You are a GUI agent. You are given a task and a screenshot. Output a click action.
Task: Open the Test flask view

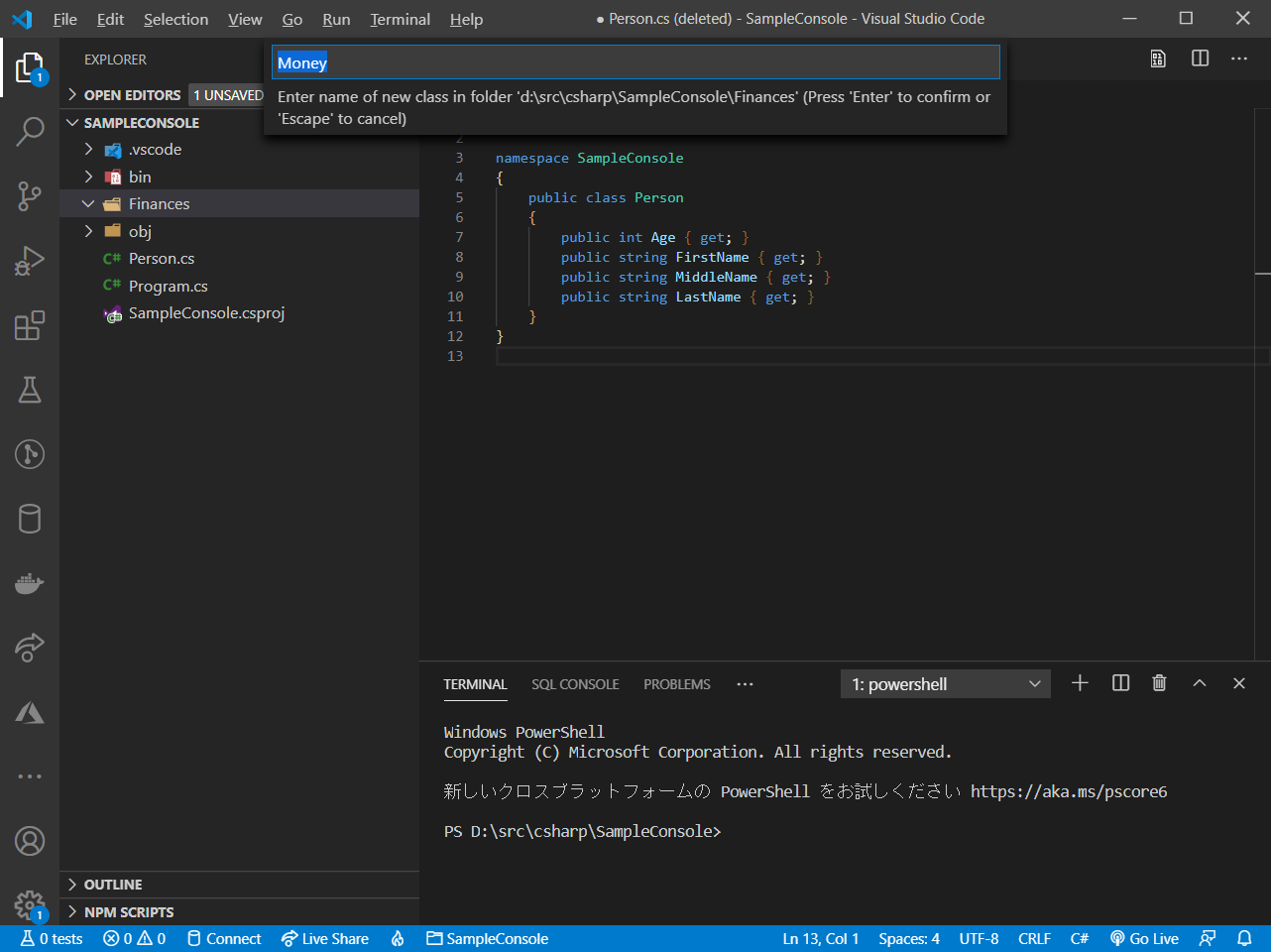(30, 390)
